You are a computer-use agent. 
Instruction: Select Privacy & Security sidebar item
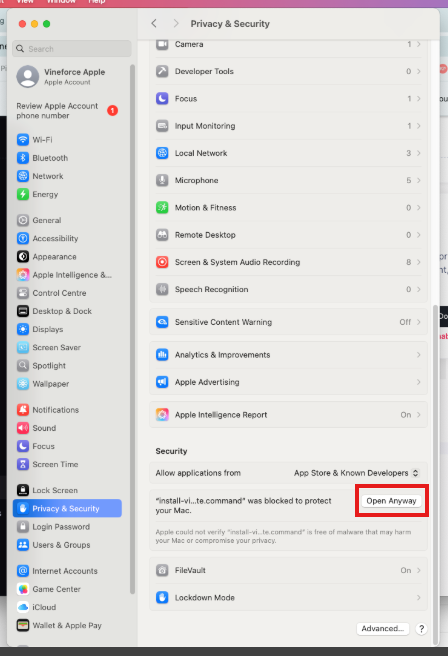pyautogui.click(x=67, y=509)
